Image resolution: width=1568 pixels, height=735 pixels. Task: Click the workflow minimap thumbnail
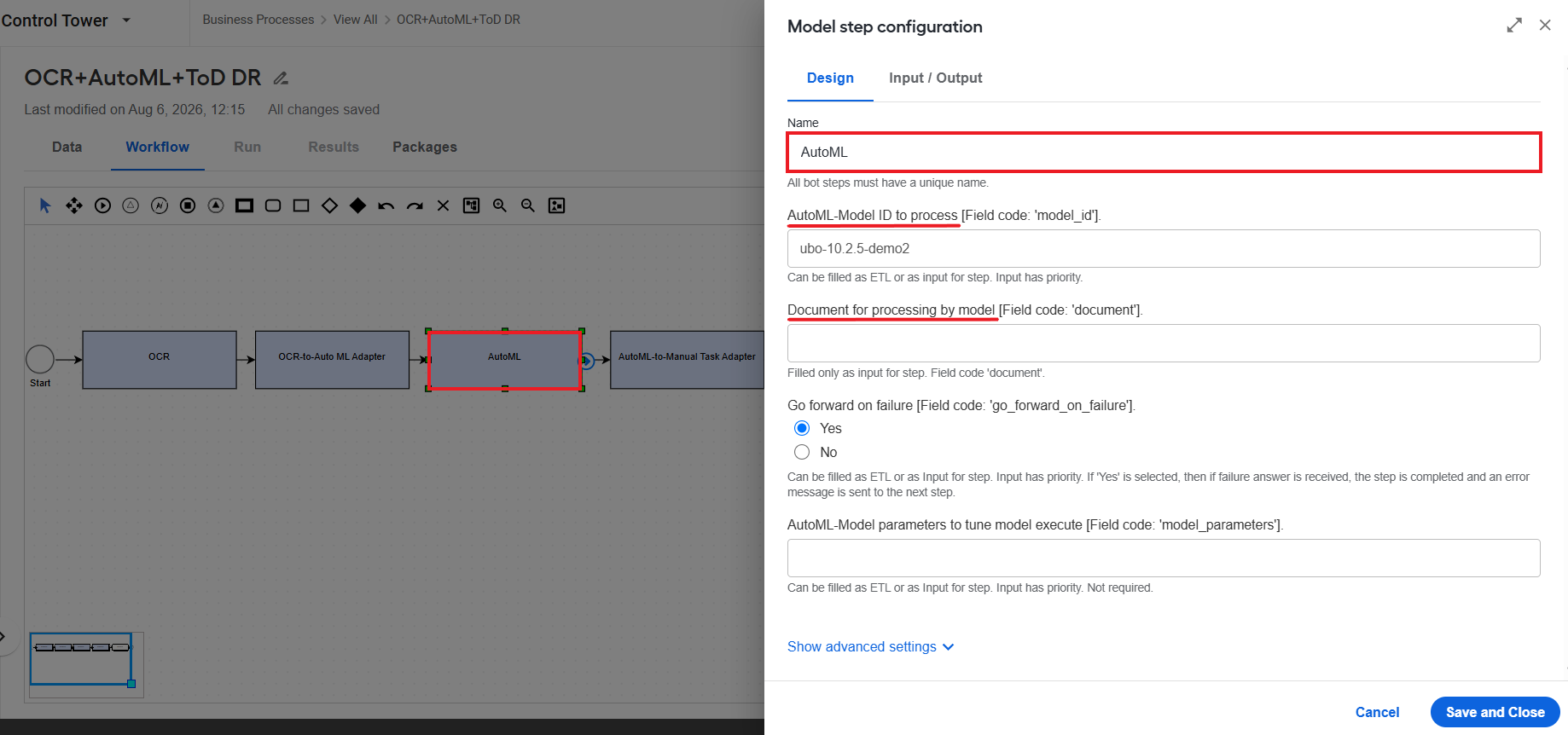click(x=86, y=664)
